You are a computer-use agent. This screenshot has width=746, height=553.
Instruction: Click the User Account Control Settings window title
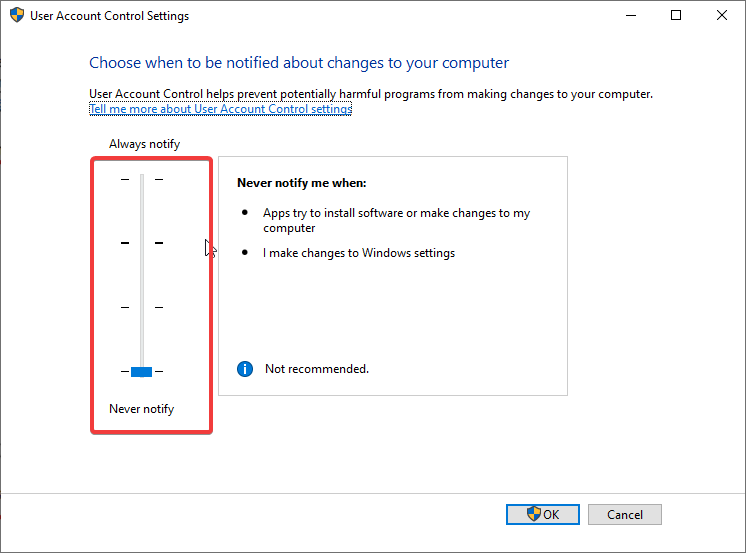point(109,16)
